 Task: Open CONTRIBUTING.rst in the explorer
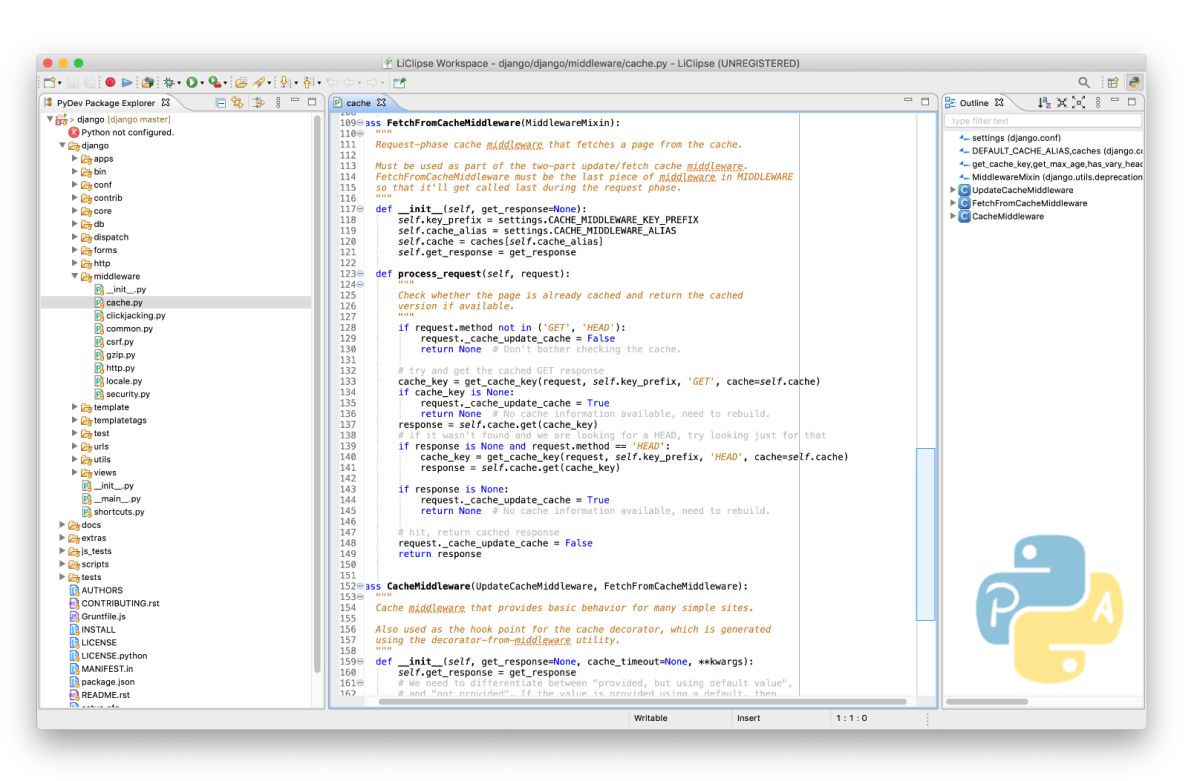click(x=120, y=603)
